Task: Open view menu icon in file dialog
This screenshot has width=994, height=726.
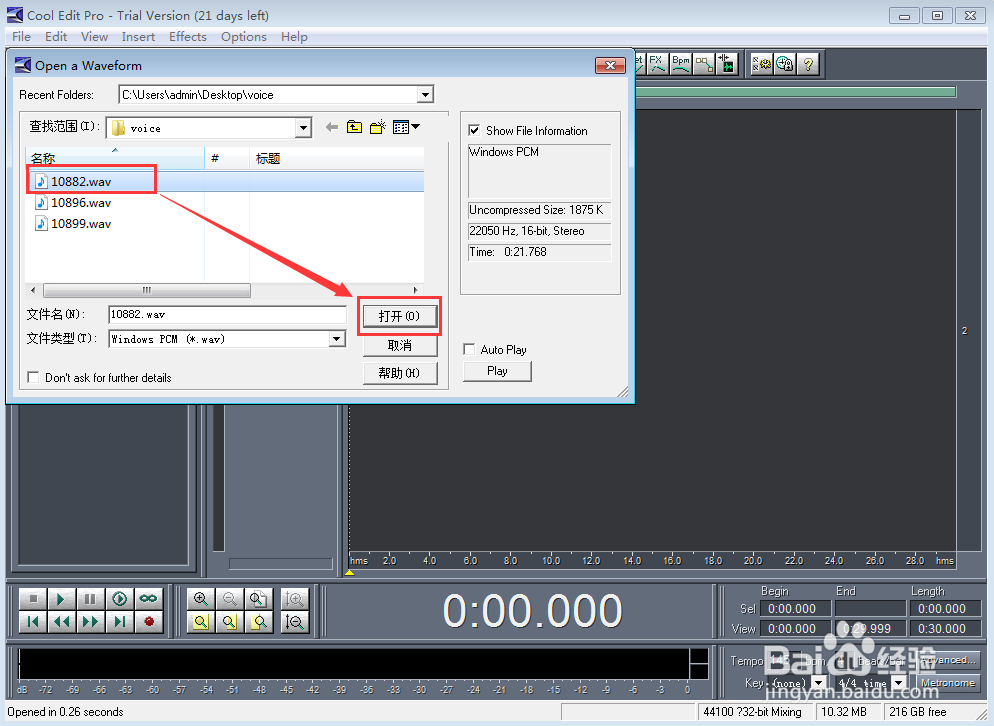Action: coord(406,127)
